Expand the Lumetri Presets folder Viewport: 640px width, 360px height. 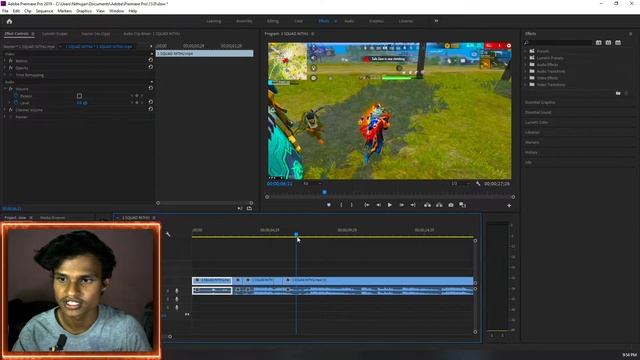tap(526, 58)
